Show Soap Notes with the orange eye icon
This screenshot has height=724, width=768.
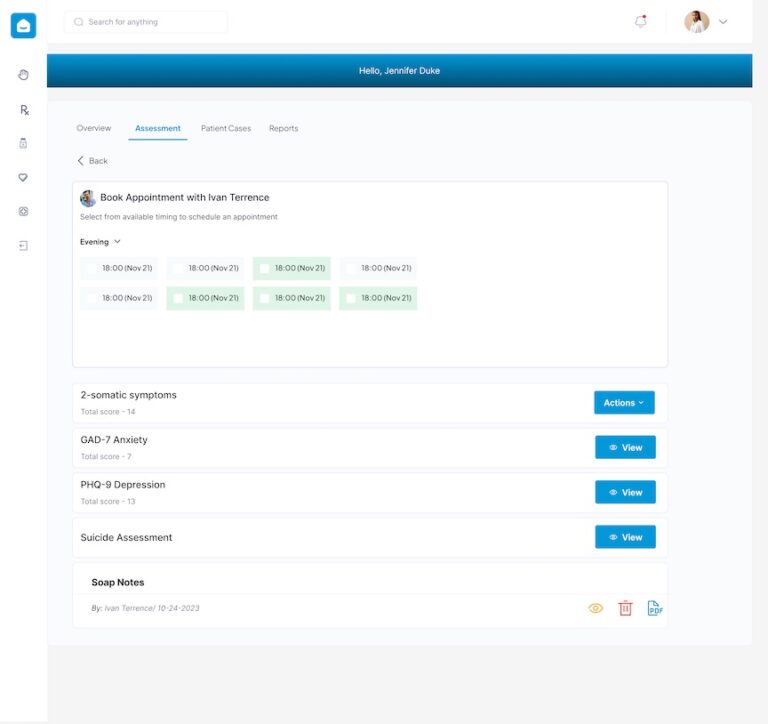[596, 608]
